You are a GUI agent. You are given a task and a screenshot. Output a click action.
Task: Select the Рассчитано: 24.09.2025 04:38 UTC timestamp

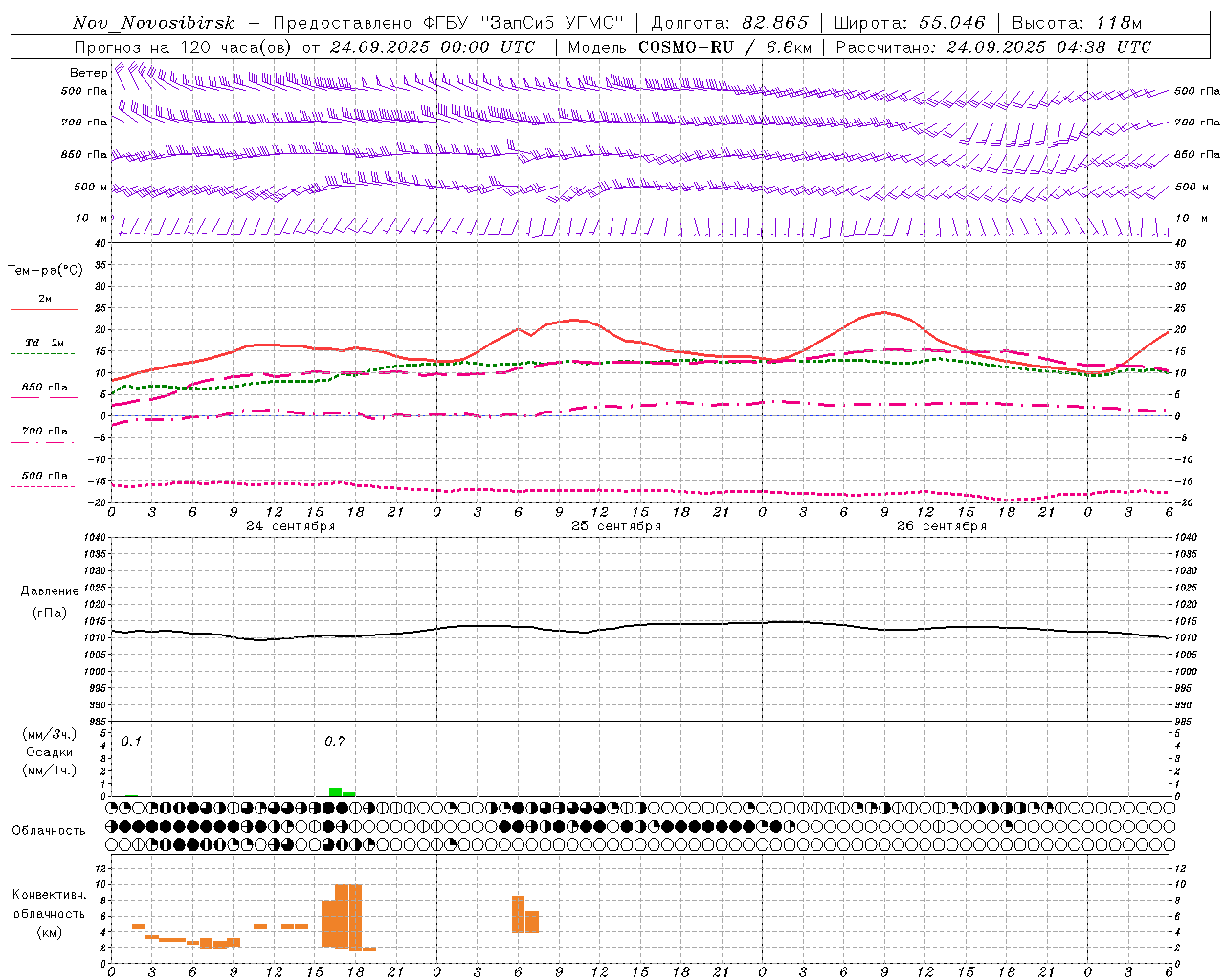pos(993,47)
